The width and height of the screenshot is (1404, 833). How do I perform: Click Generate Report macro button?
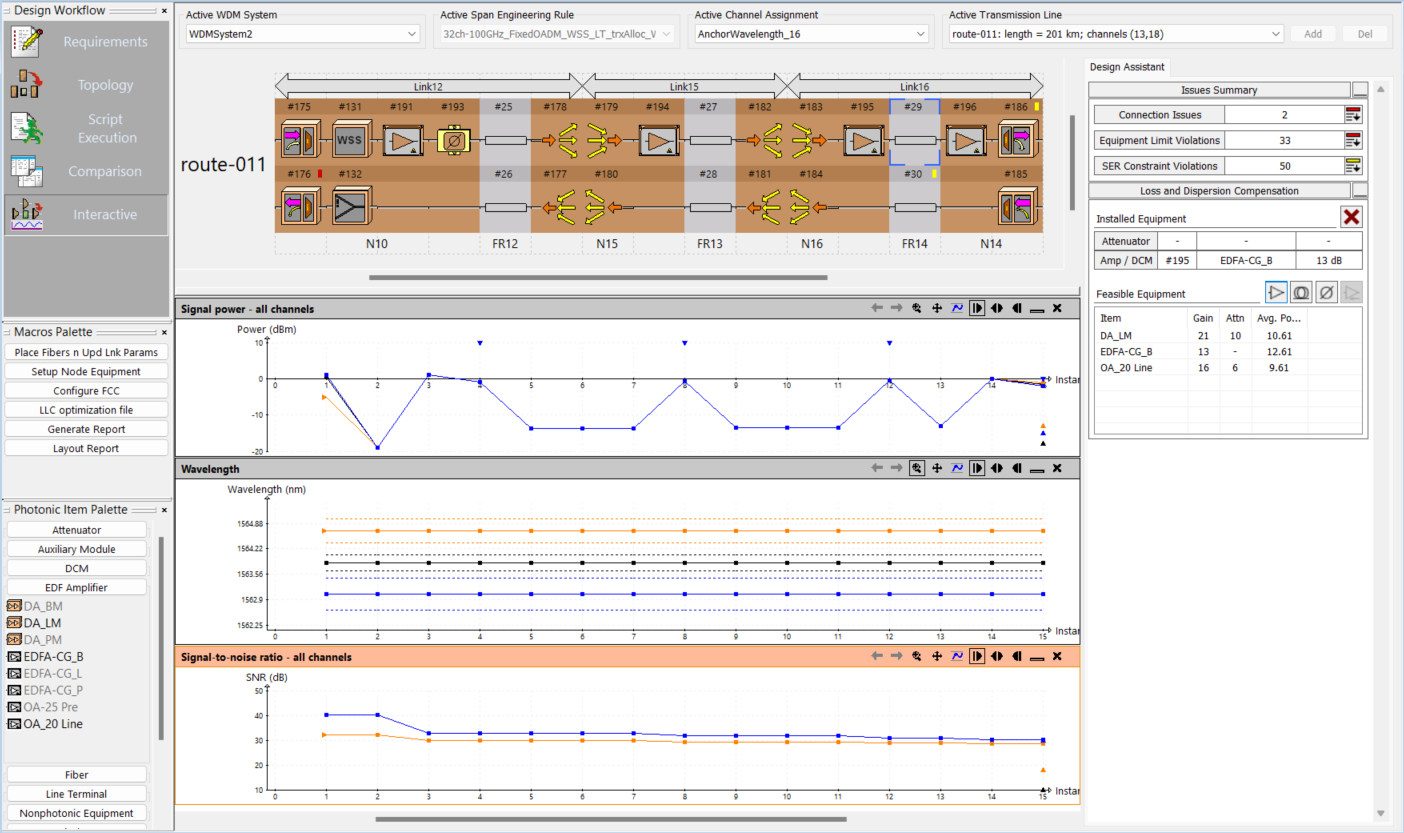point(85,429)
